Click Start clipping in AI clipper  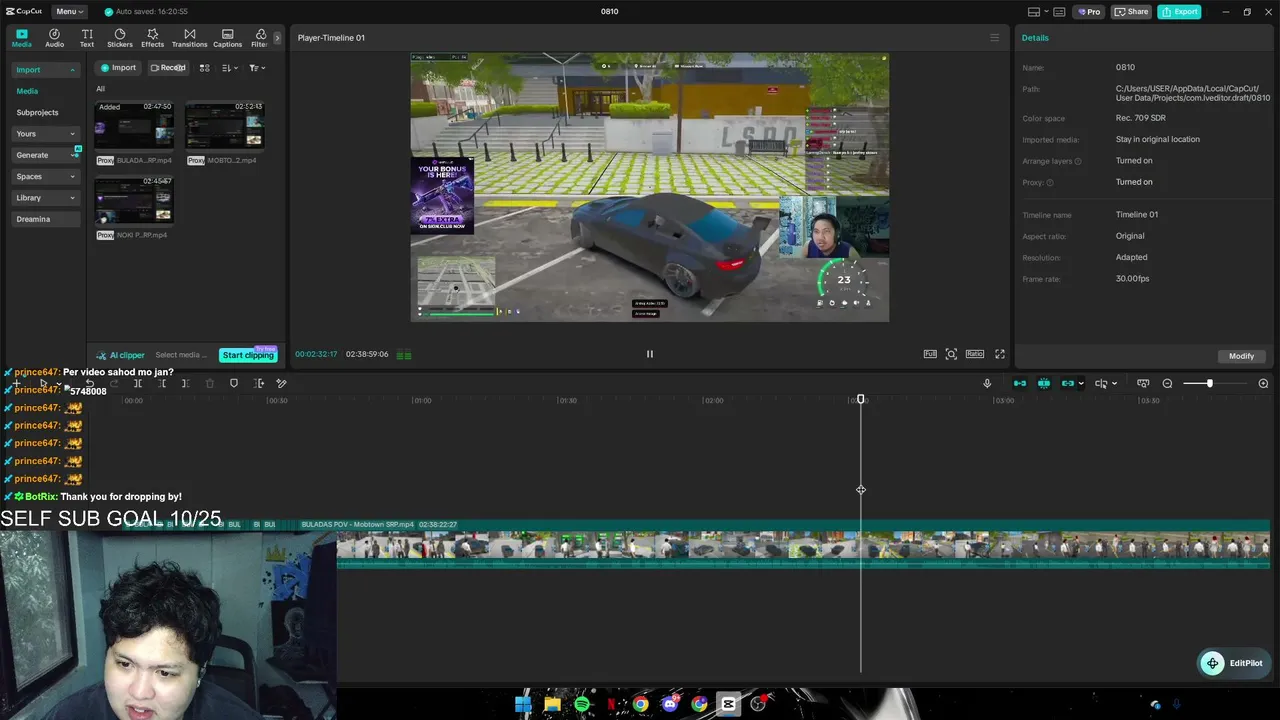click(x=248, y=355)
